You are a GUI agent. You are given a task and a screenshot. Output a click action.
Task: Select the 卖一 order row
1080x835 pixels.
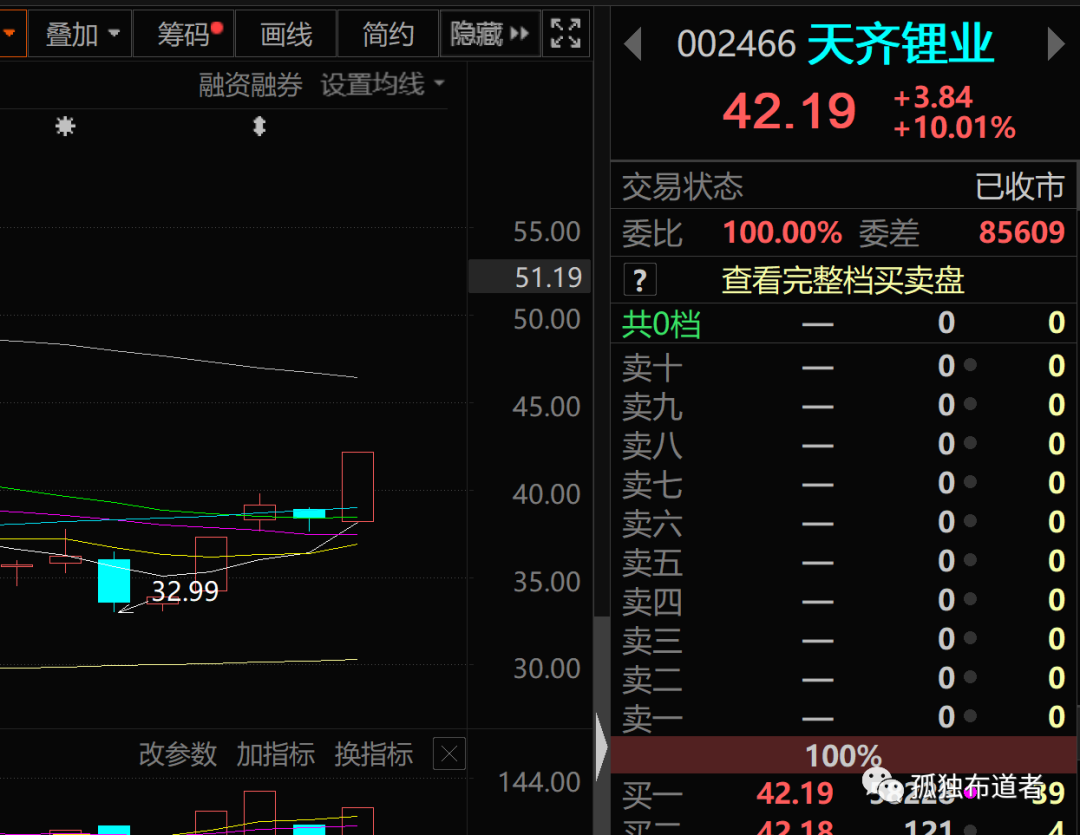(x=844, y=718)
